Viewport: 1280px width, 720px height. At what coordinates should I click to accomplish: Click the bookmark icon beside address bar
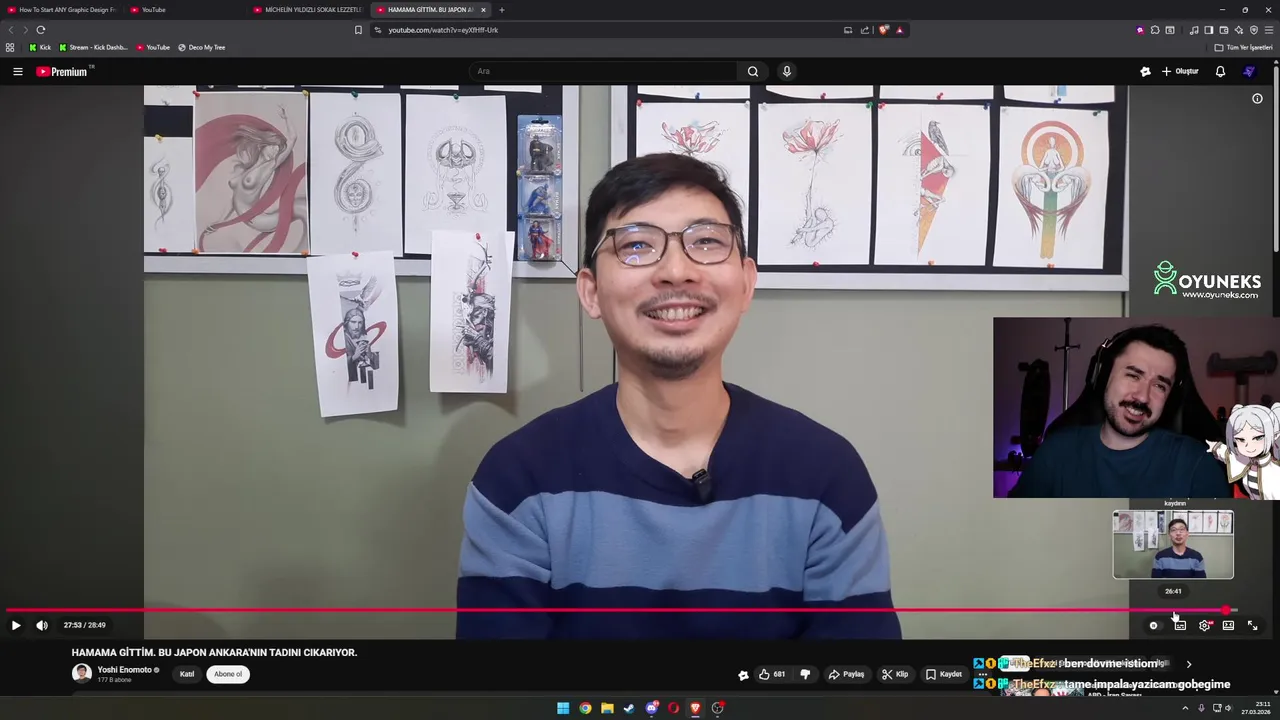point(358,30)
